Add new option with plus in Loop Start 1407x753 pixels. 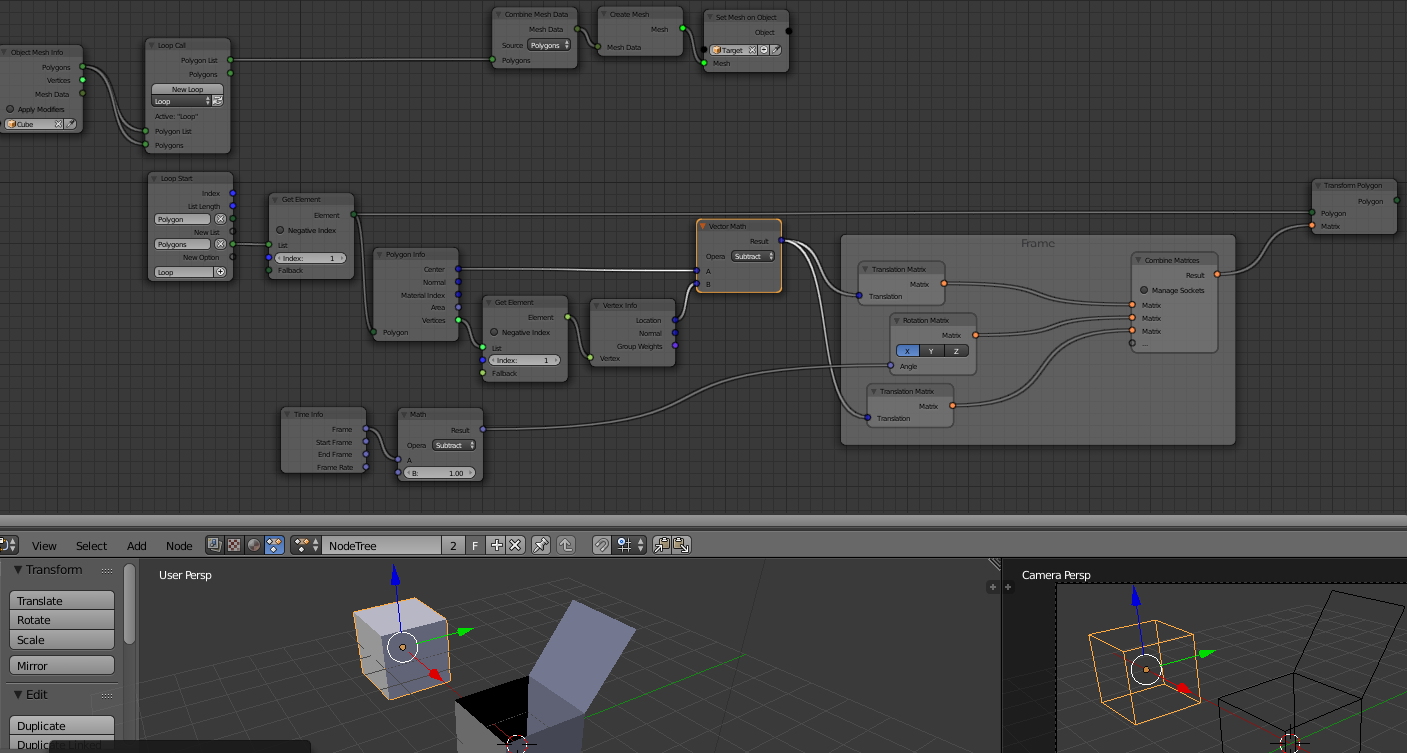click(220, 272)
